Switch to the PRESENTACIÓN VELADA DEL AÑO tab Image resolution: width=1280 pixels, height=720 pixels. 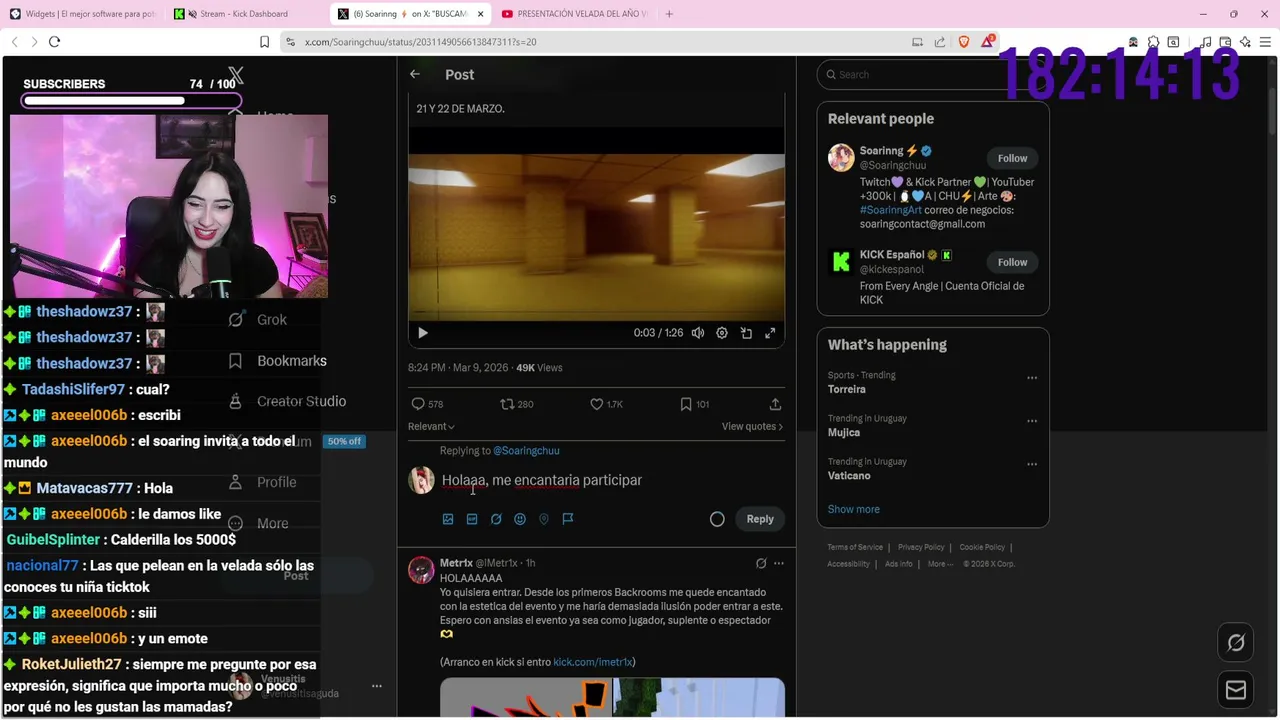click(575, 14)
